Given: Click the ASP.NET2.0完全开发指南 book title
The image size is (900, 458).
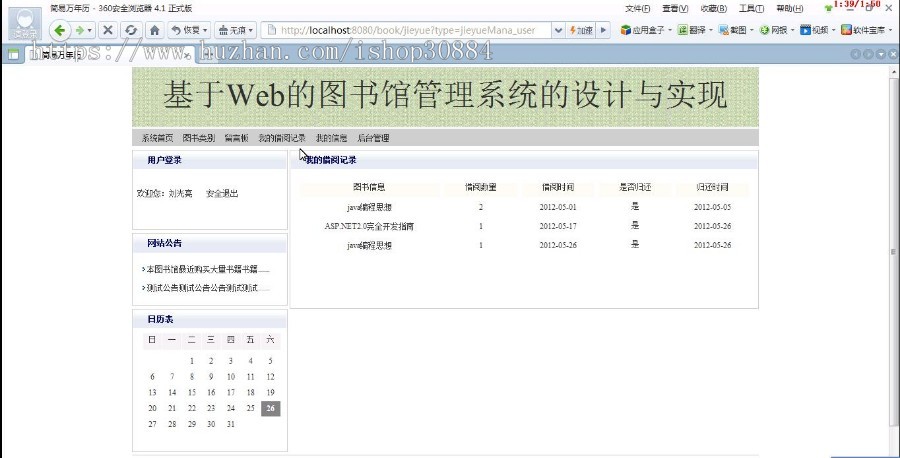Looking at the screenshot, I should coord(369,226).
